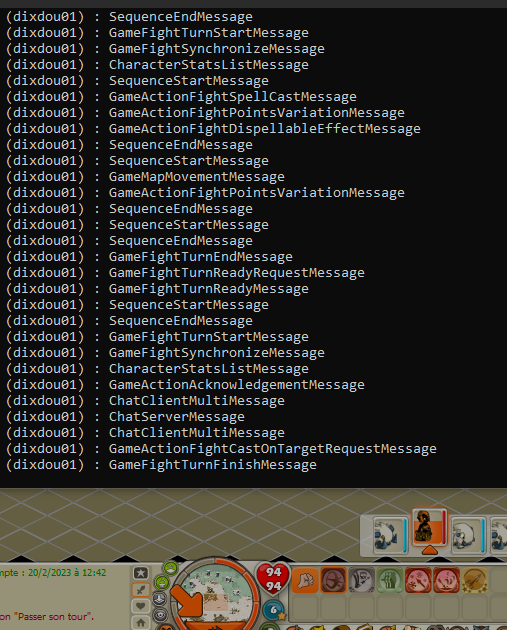Select the gray scythe skull spell
Image resolution: width=507 pixels, height=630 pixels.
(x=362, y=581)
